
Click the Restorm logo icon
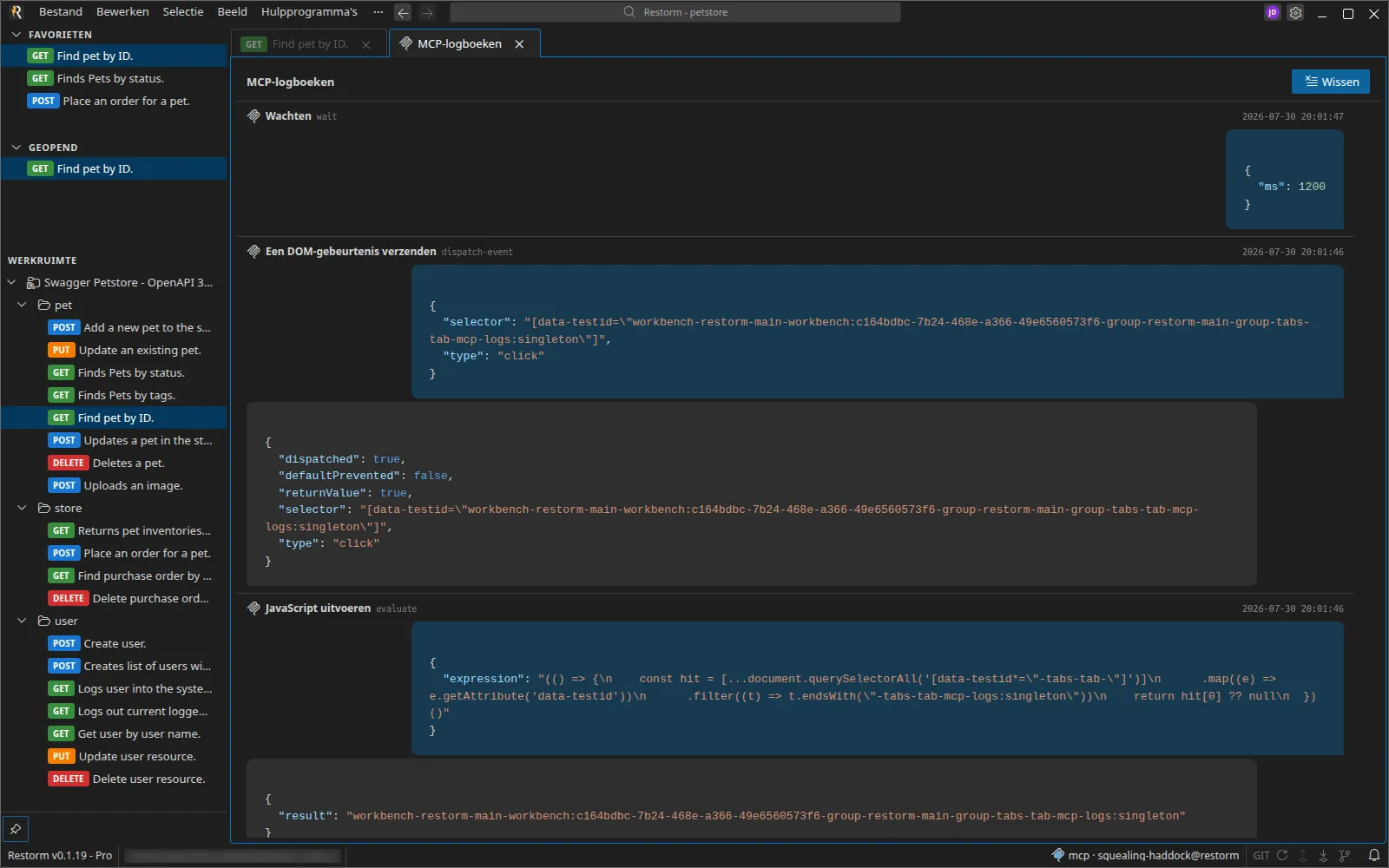click(x=16, y=12)
